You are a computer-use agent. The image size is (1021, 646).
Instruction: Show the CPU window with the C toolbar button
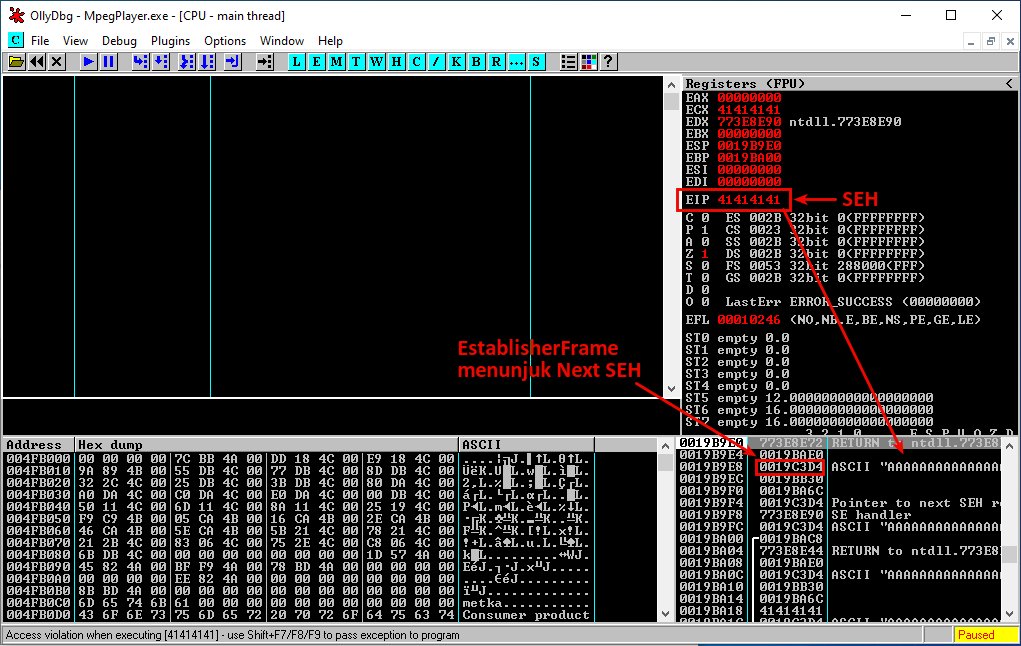tap(416, 62)
